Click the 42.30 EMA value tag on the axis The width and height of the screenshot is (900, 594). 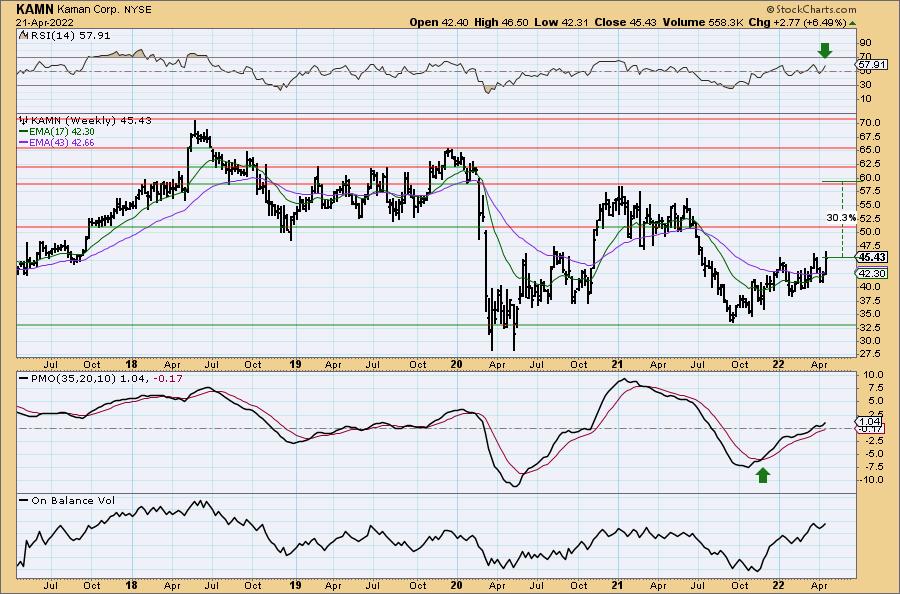pos(872,274)
